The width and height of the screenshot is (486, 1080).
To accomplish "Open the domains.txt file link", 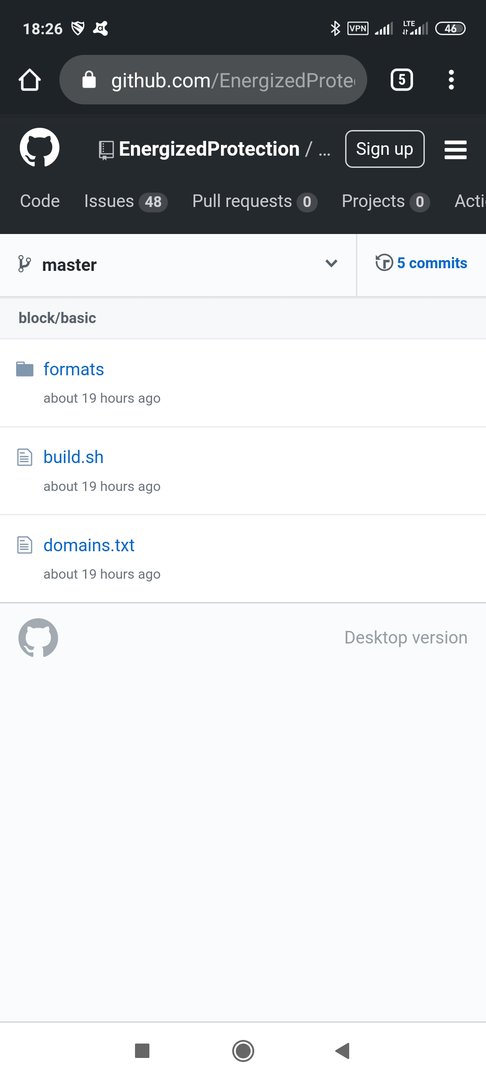I will 89,545.
